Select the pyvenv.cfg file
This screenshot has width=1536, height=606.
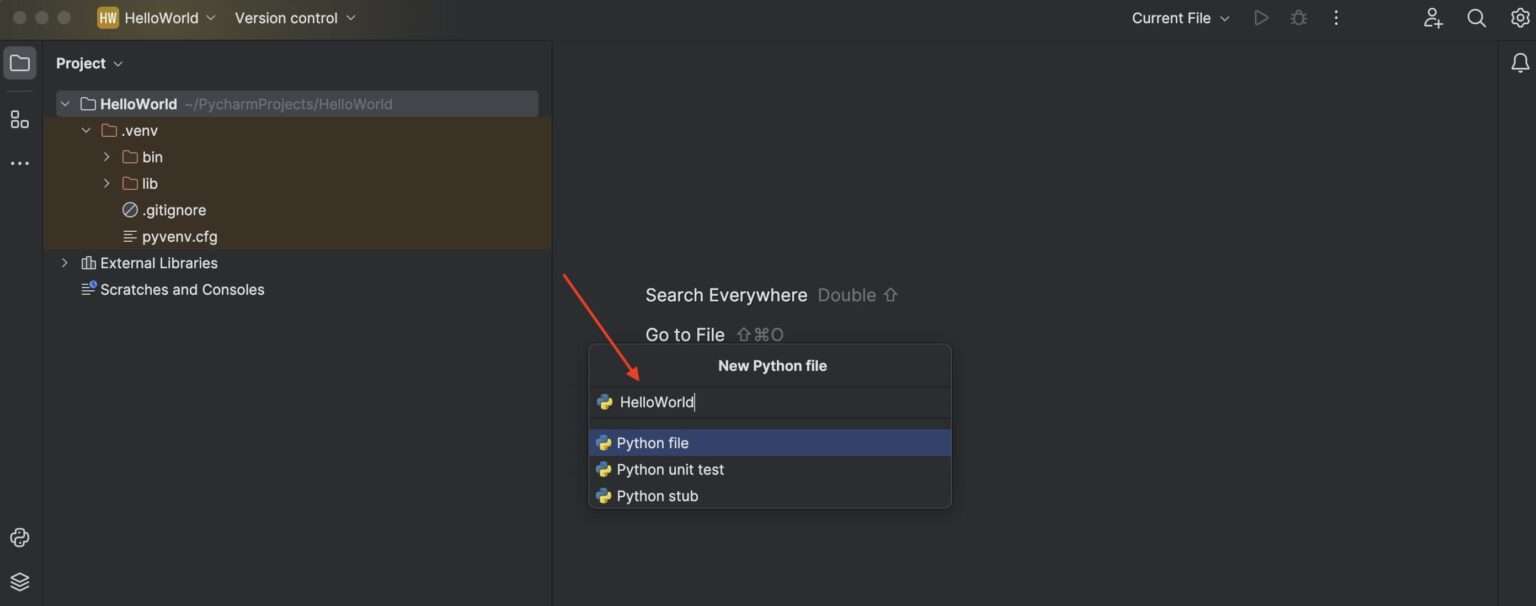point(180,237)
